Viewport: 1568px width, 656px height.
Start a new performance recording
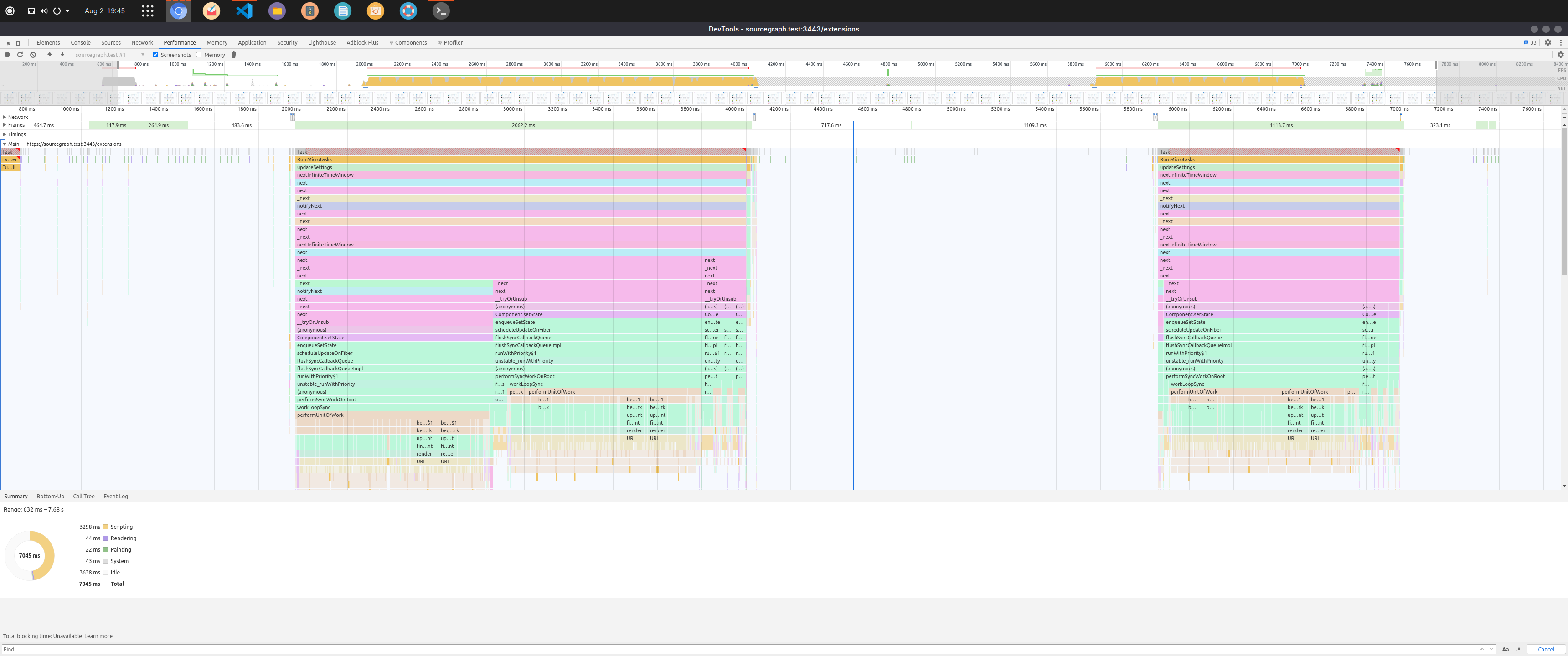tap(7, 55)
